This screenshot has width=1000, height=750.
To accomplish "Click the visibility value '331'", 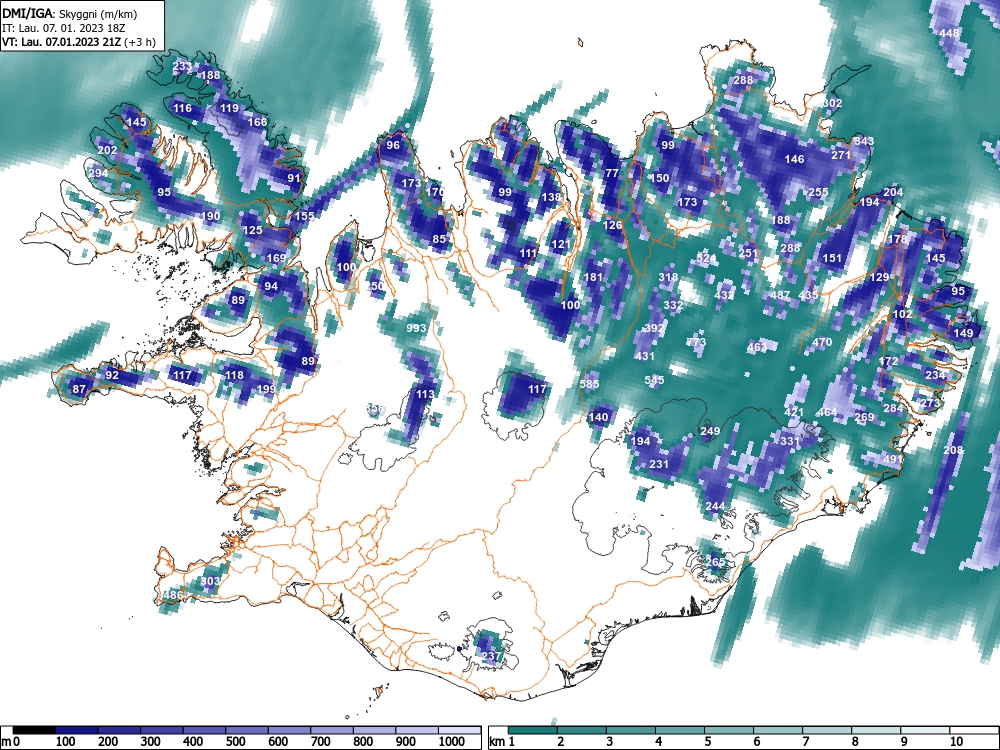I will [790, 441].
